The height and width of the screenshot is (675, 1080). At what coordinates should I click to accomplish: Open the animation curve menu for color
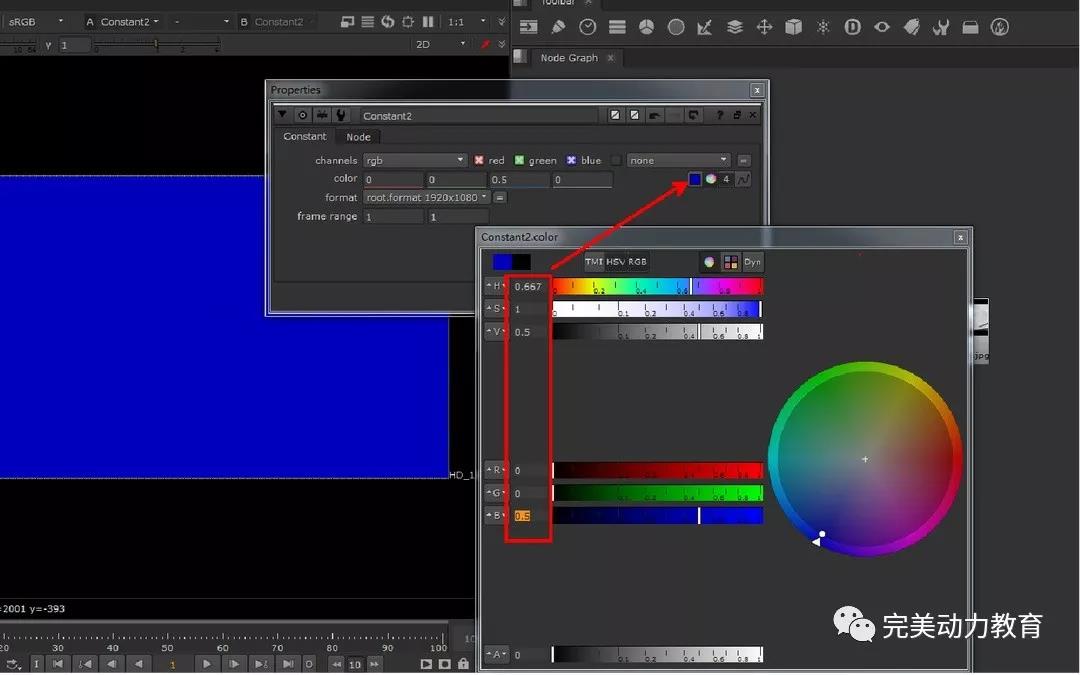pos(743,179)
